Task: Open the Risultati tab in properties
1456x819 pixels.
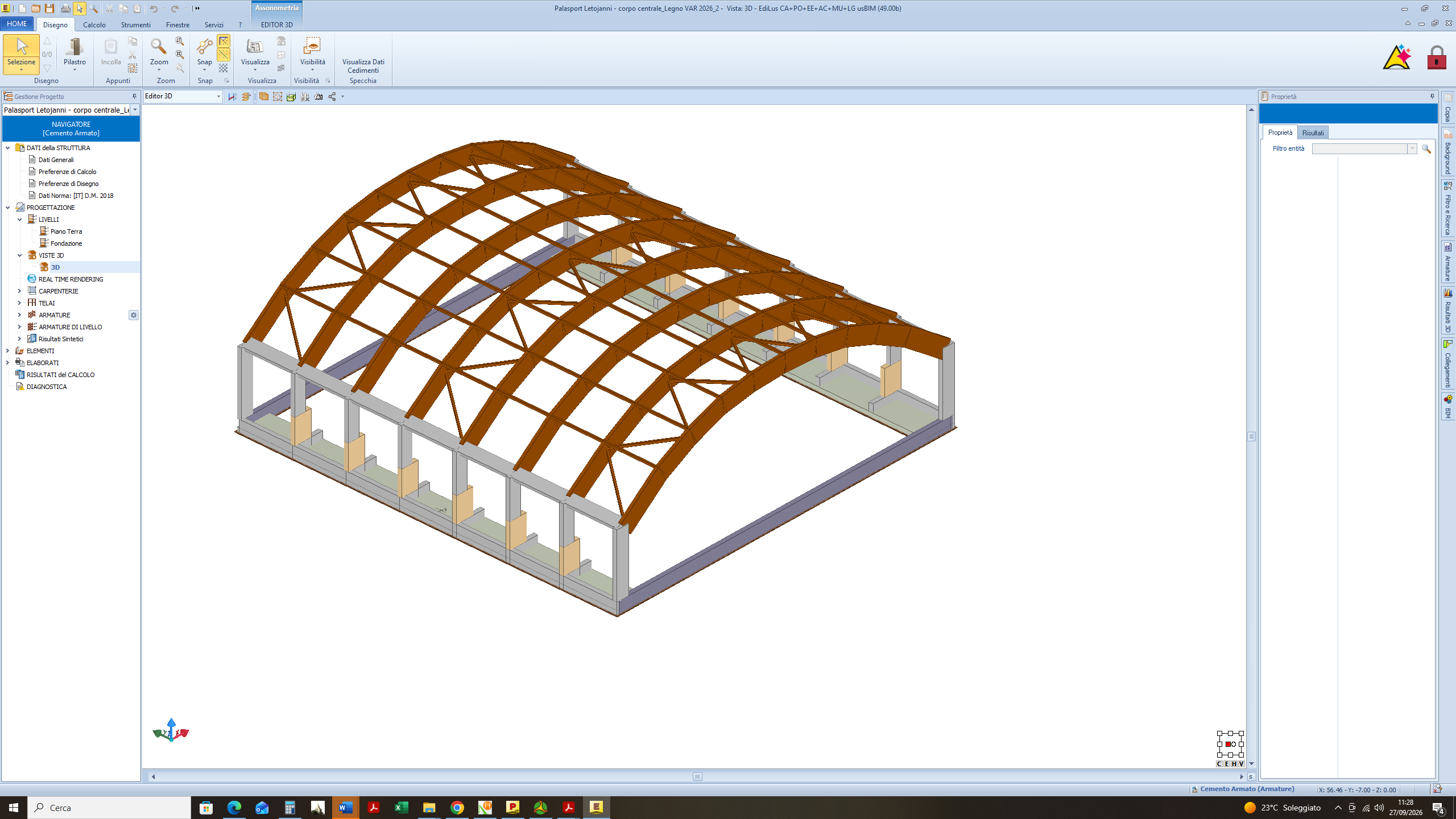Action: 1313,133
